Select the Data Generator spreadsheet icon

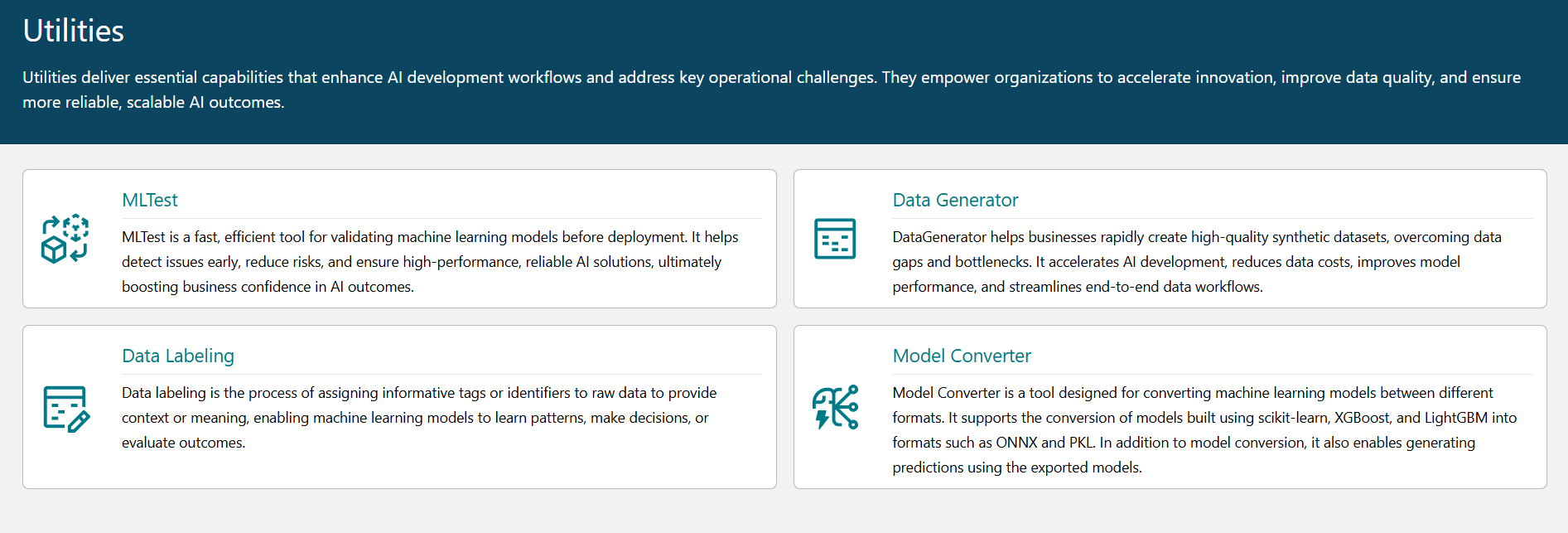click(x=835, y=239)
